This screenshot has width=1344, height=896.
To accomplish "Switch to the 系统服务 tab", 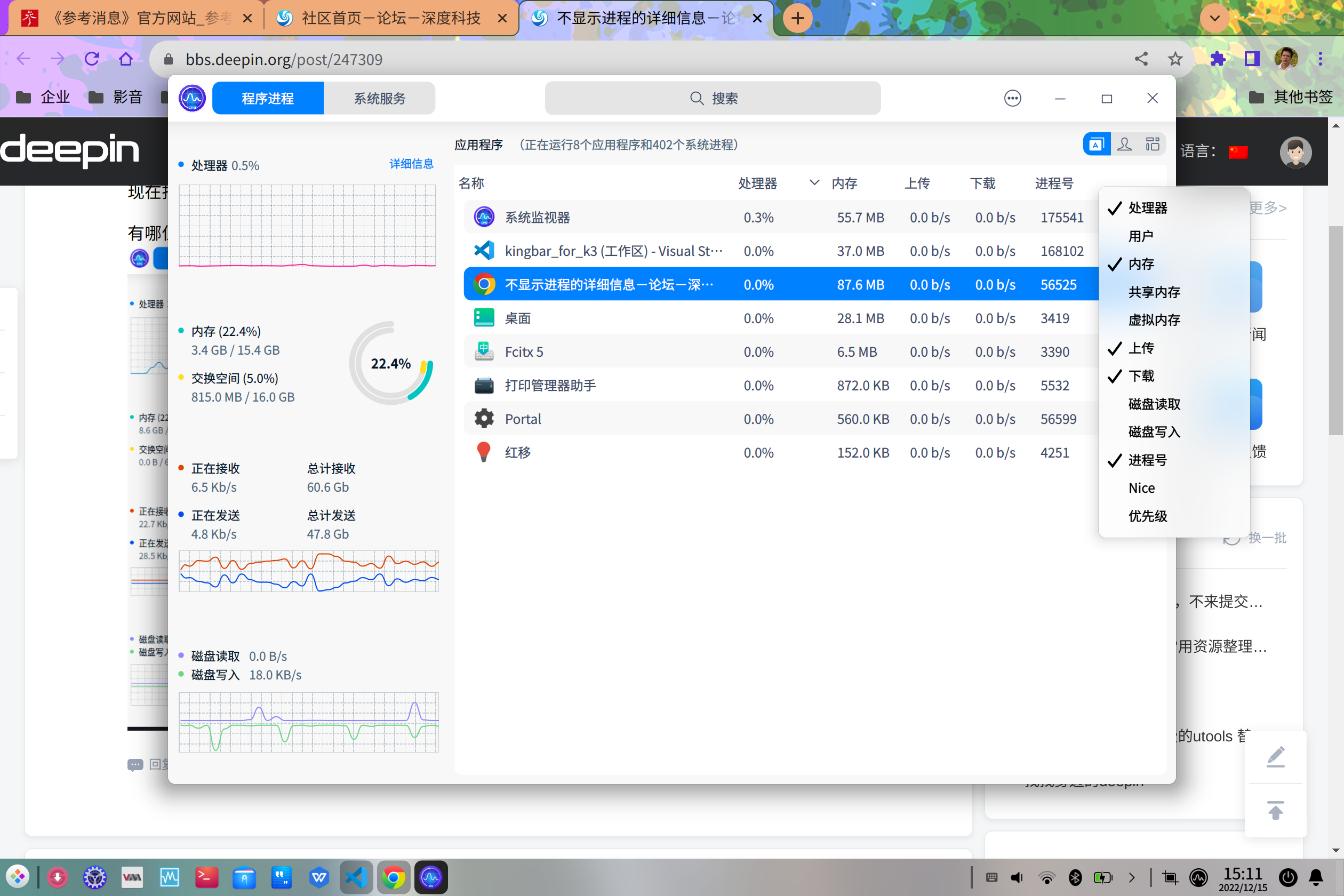I will (x=379, y=98).
